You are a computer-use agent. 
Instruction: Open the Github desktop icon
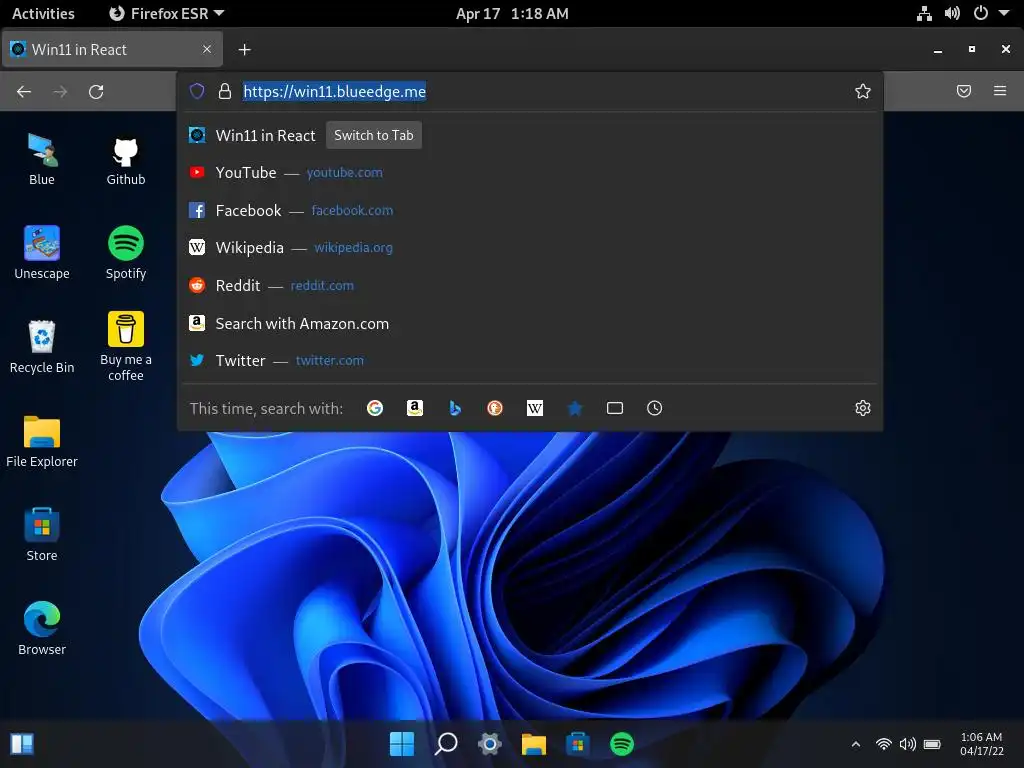(125, 159)
